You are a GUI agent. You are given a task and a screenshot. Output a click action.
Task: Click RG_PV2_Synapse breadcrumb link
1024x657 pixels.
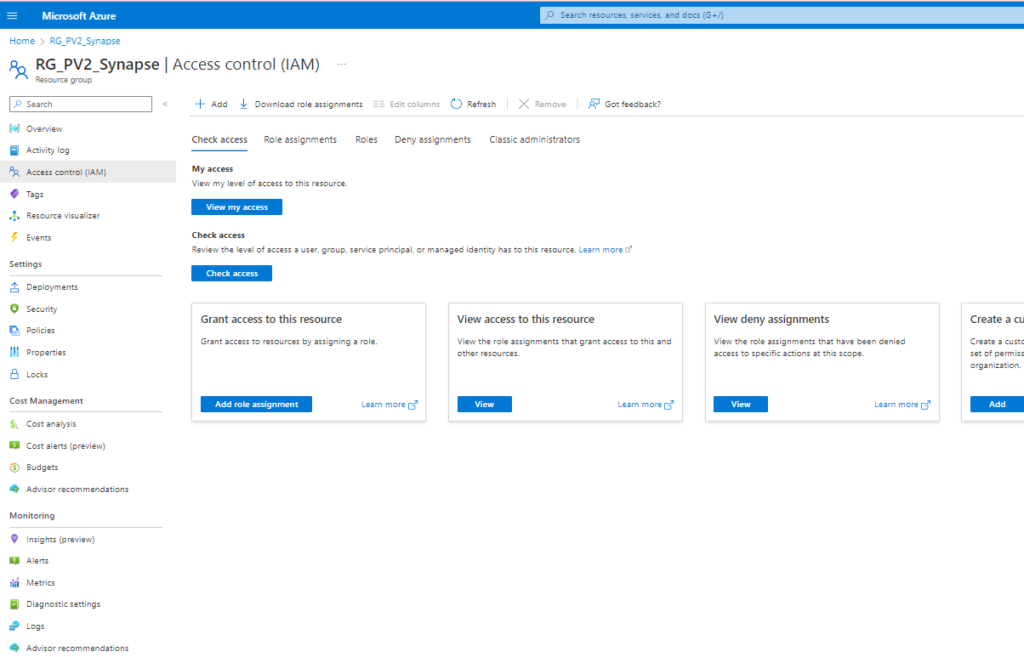85,40
